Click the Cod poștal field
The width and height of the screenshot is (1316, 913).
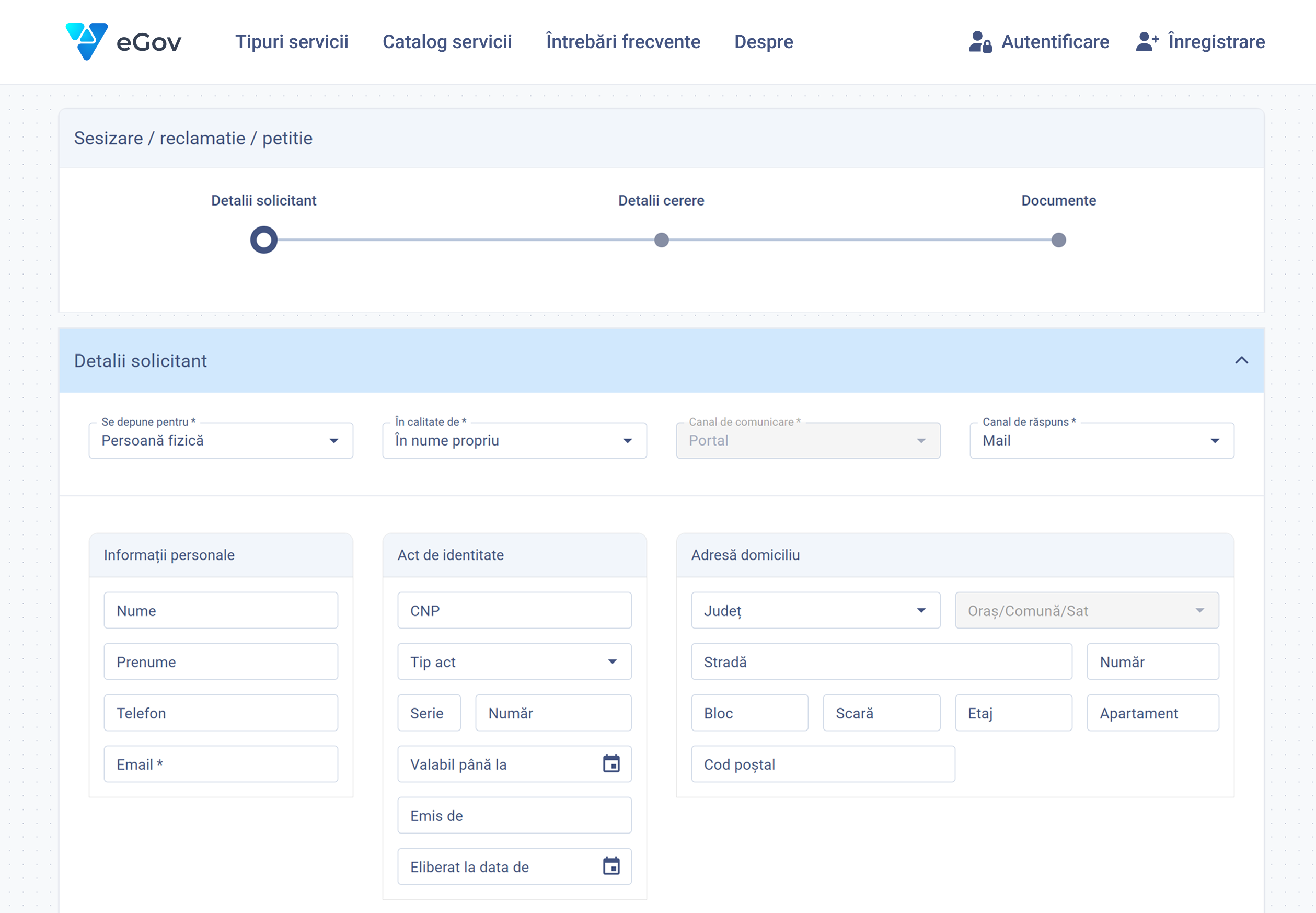click(x=822, y=764)
